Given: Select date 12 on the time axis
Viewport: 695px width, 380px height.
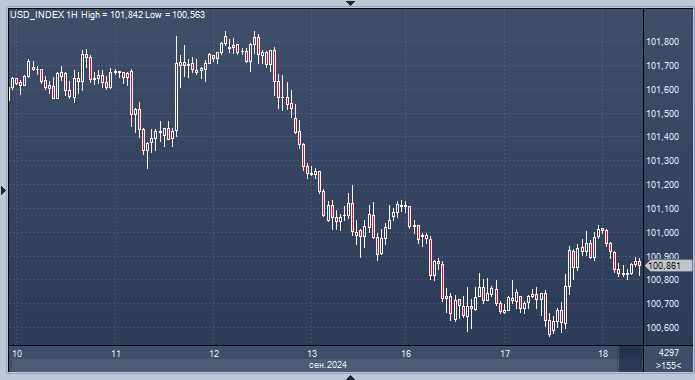Looking at the screenshot, I should click(x=214, y=353).
